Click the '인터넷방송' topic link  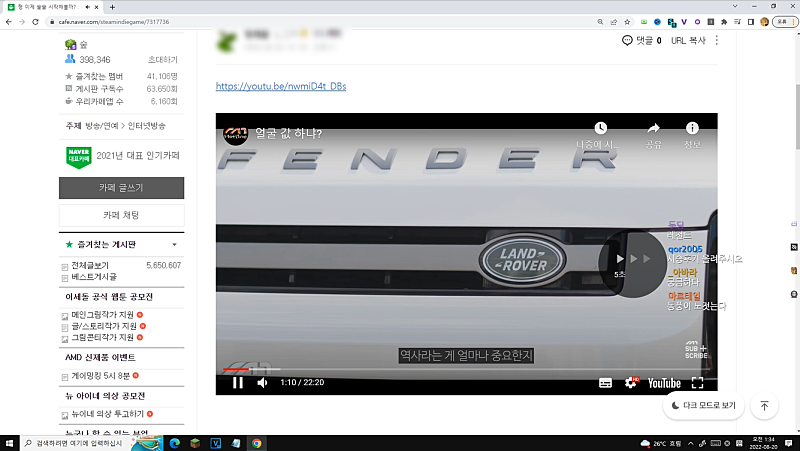coord(146,126)
